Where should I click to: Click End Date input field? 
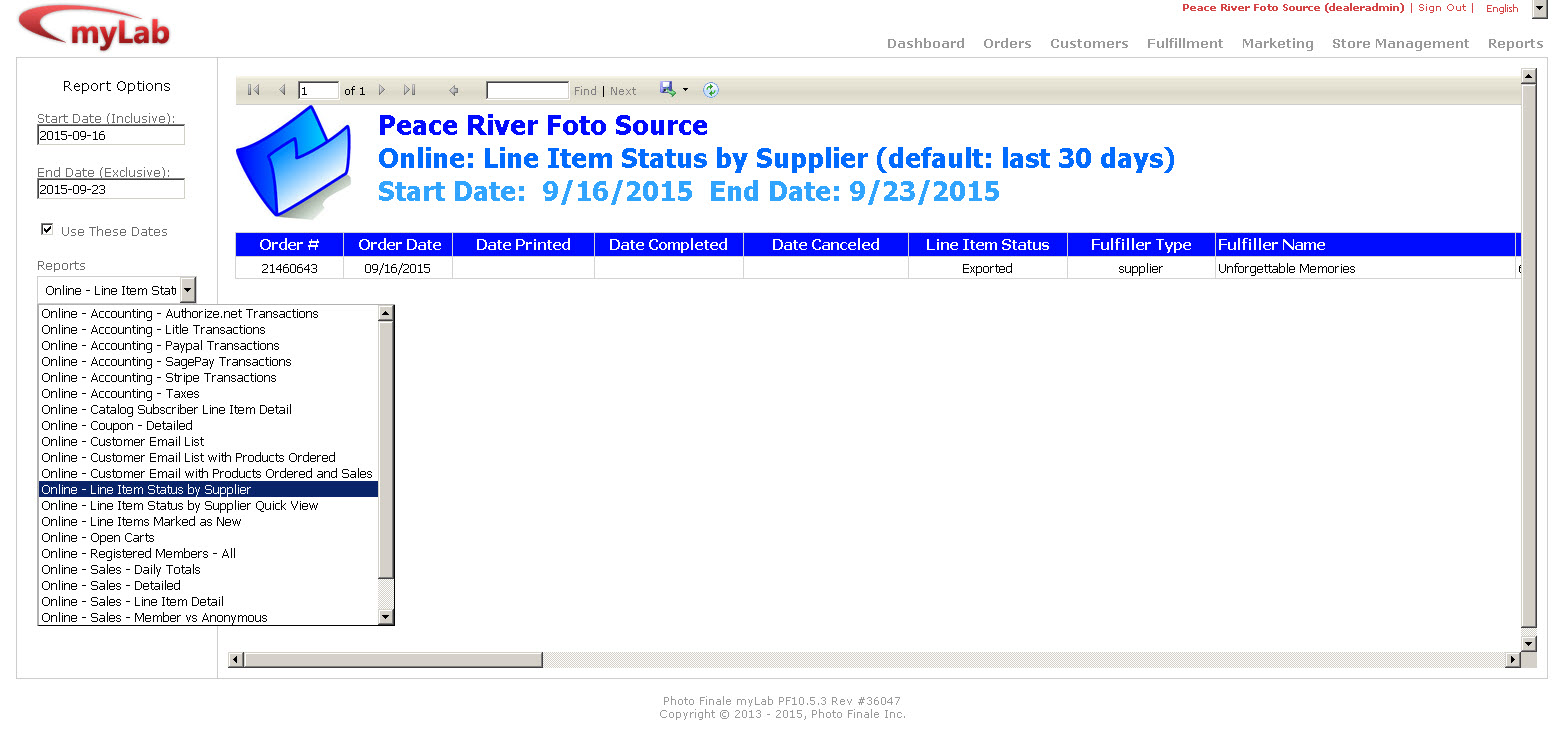111,189
